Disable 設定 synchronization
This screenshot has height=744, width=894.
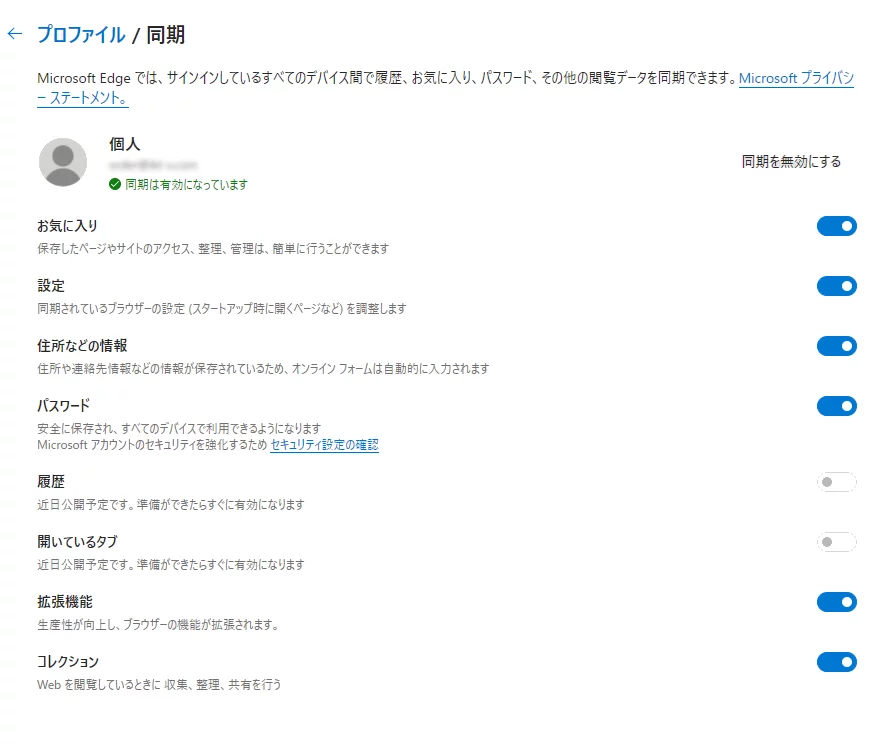pyautogui.click(x=836, y=286)
